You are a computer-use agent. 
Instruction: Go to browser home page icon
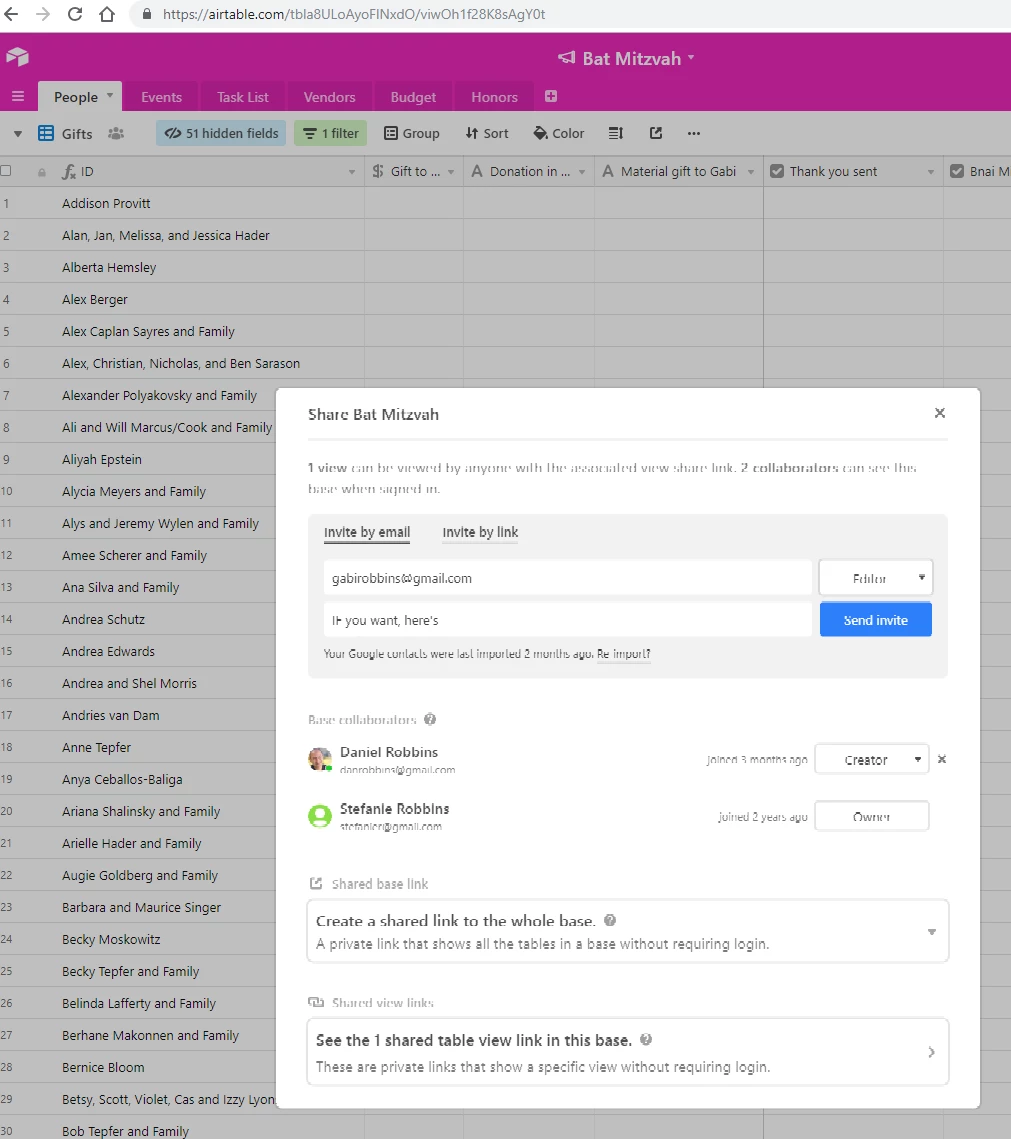[107, 14]
